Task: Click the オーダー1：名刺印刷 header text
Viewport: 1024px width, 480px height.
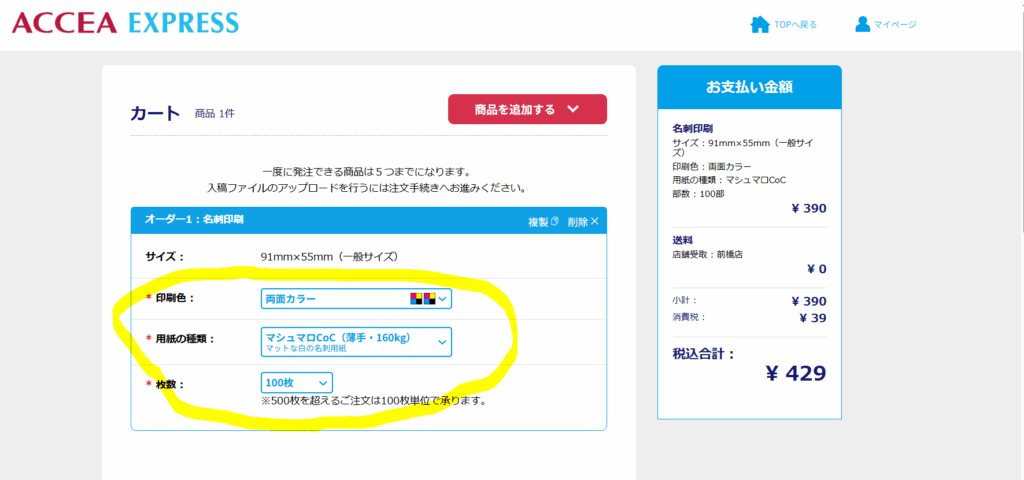Action: click(x=194, y=220)
